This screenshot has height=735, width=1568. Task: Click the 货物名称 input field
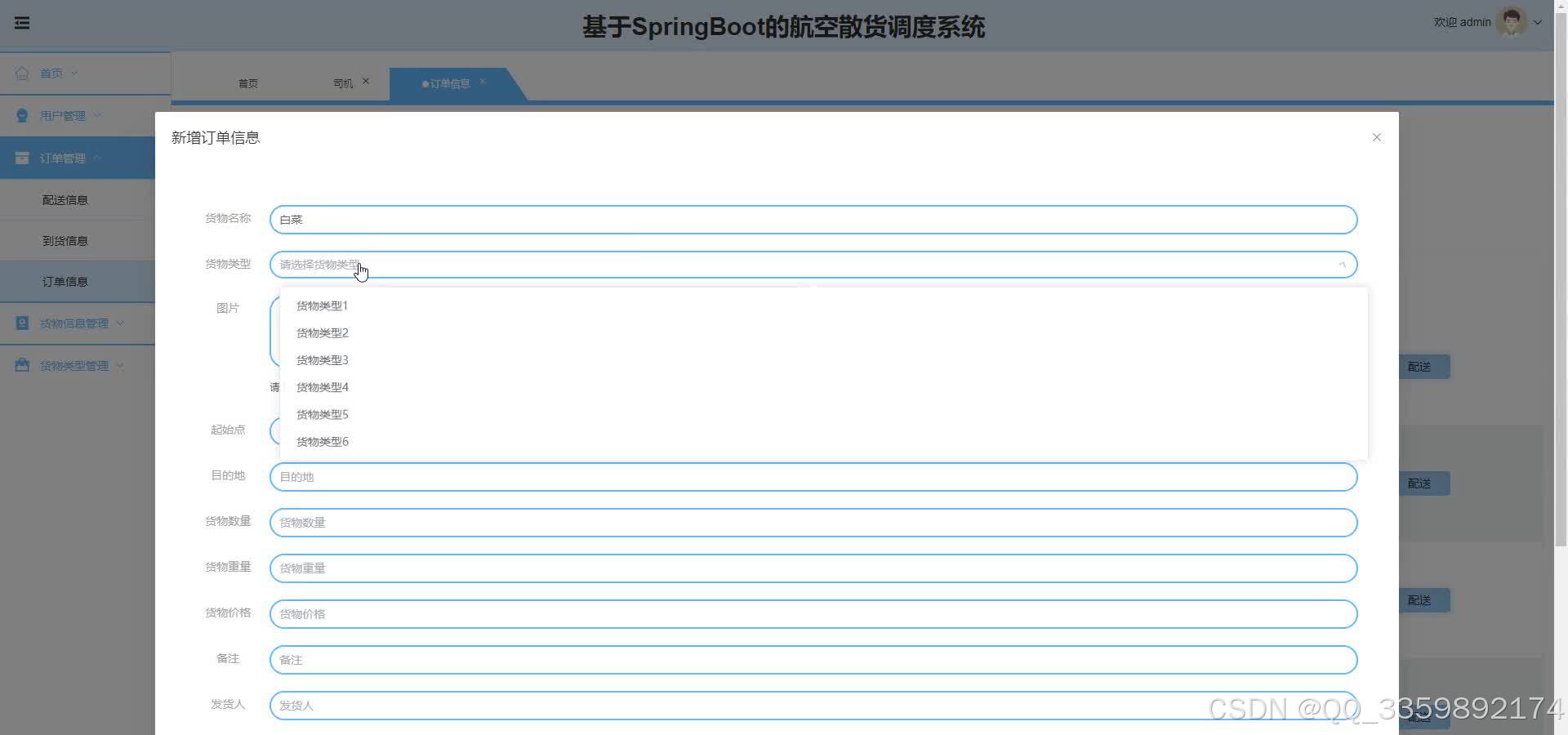[813, 220]
